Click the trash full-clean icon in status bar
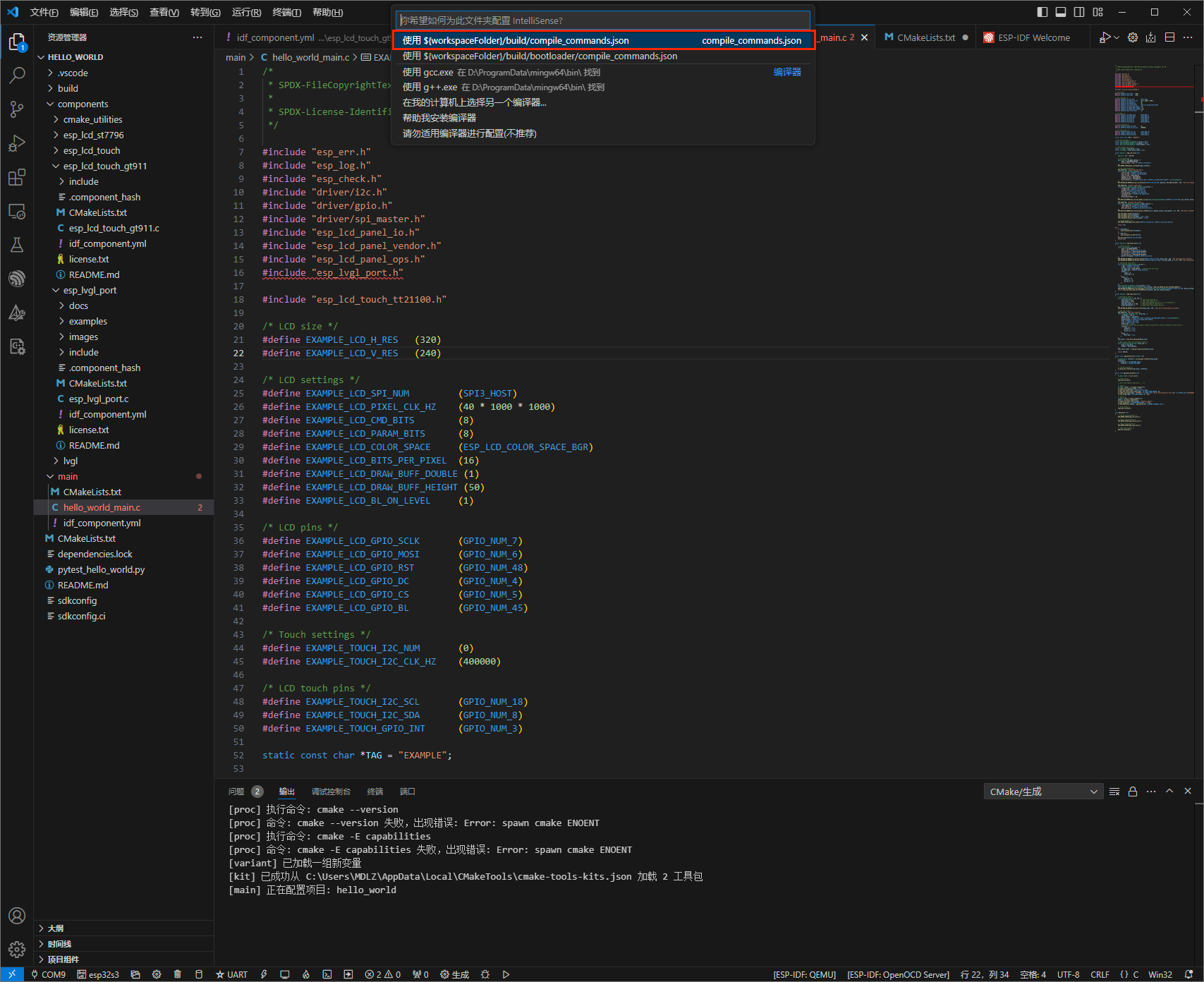This screenshot has width=1204, height=982. (x=178, y=974)
